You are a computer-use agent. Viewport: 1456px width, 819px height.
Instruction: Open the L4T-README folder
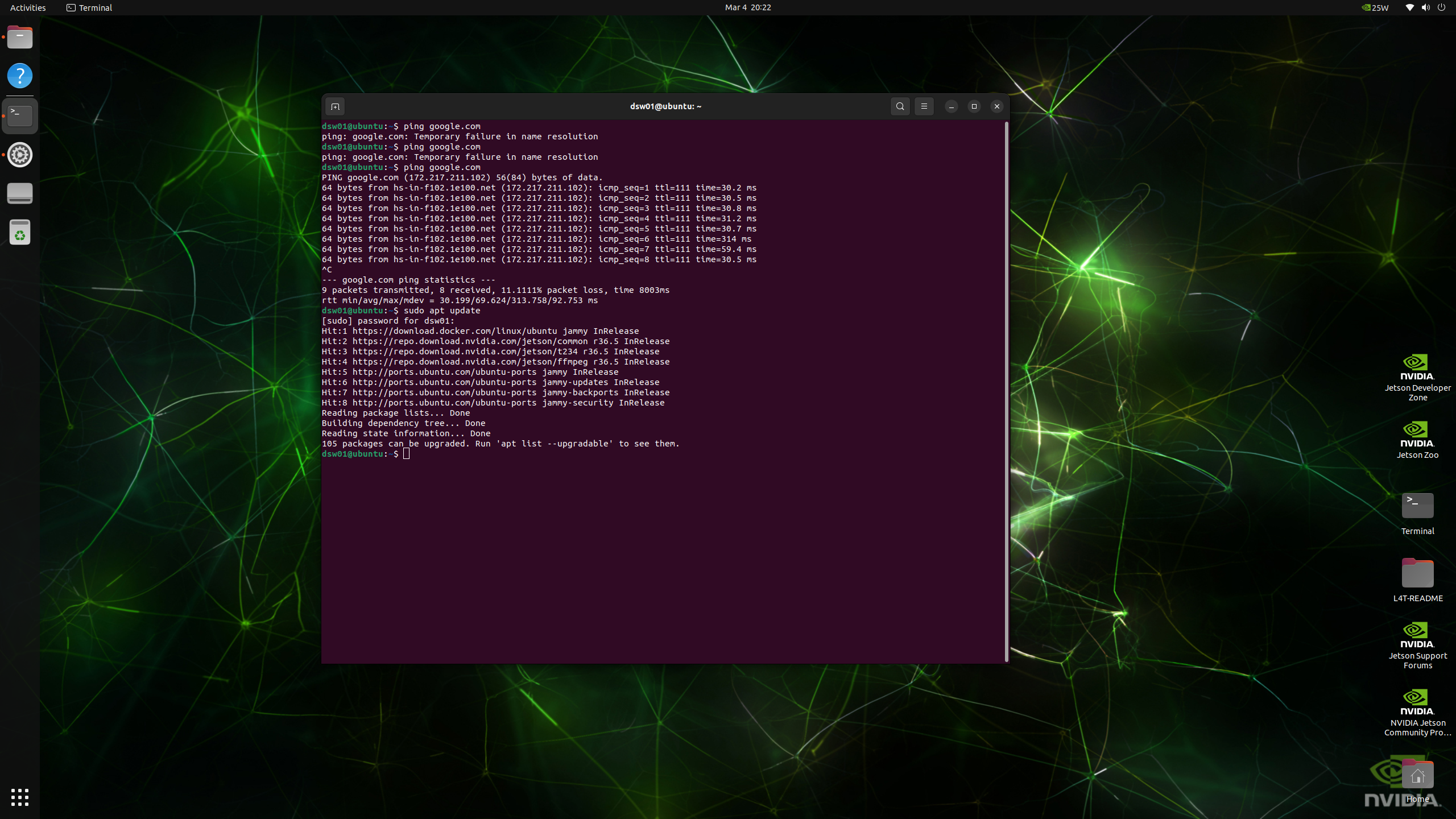click(x=1417, y=573)
